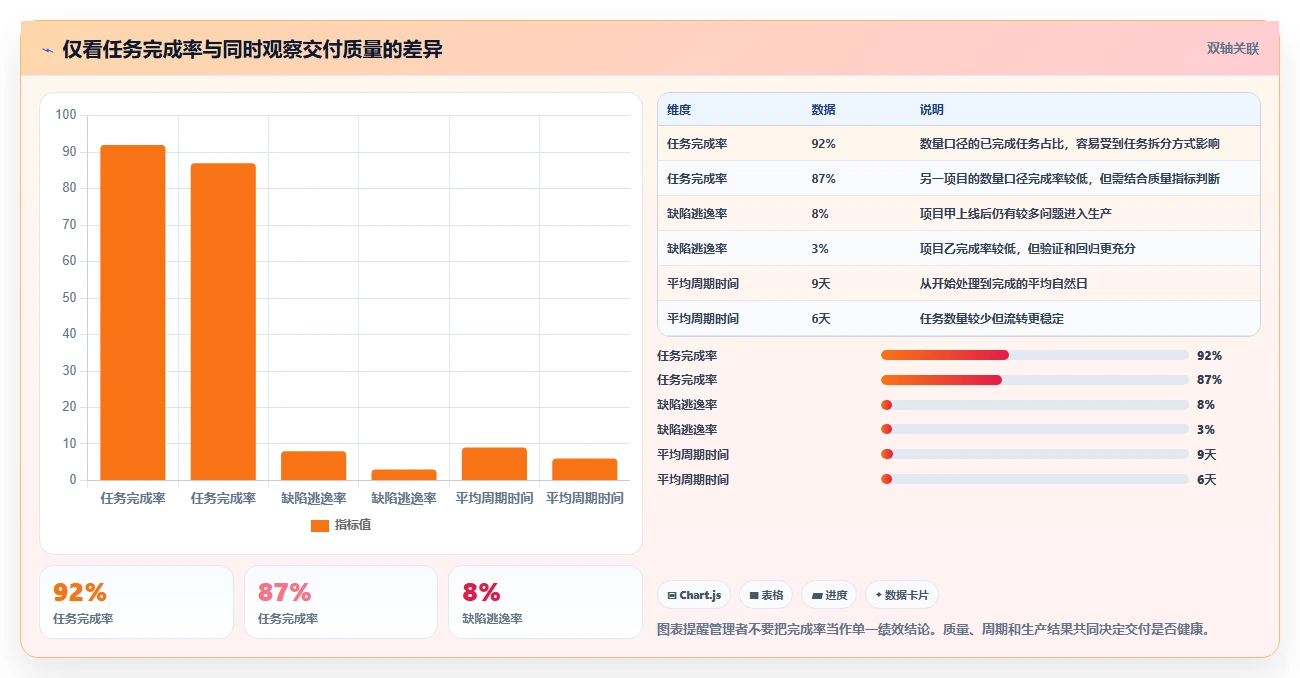Click the description 任务数量较少但流转更稳定
The height and width of the screenshot is (678, 1300).
991,319
